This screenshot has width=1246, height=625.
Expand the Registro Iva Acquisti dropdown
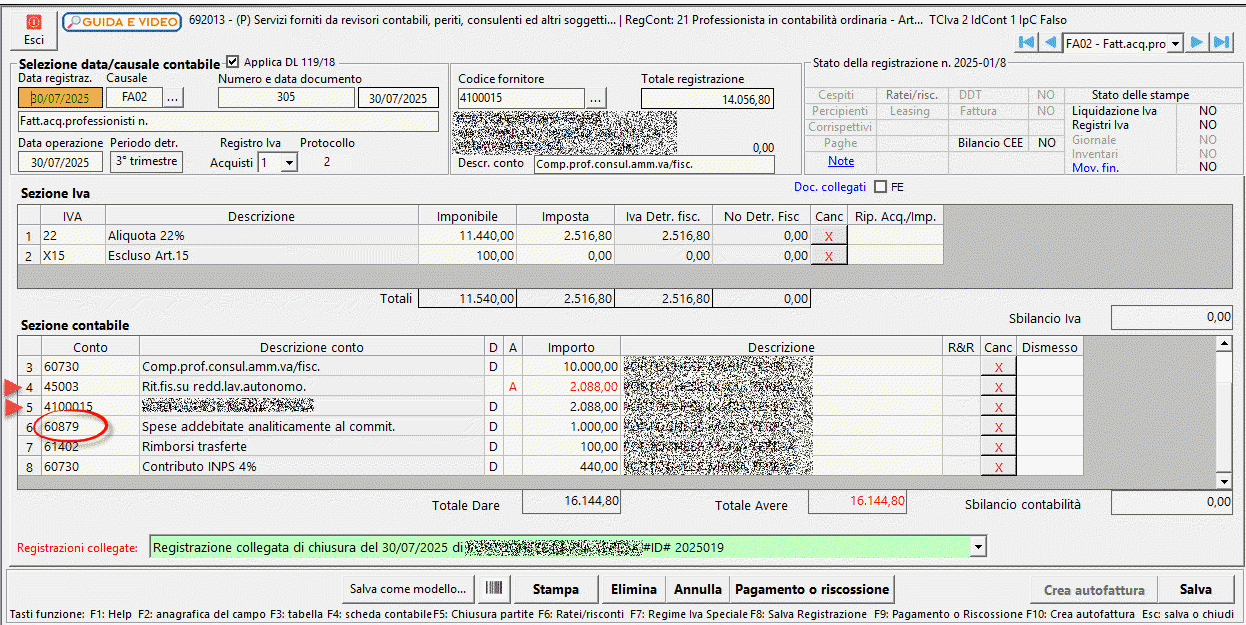tap(289, 163)
